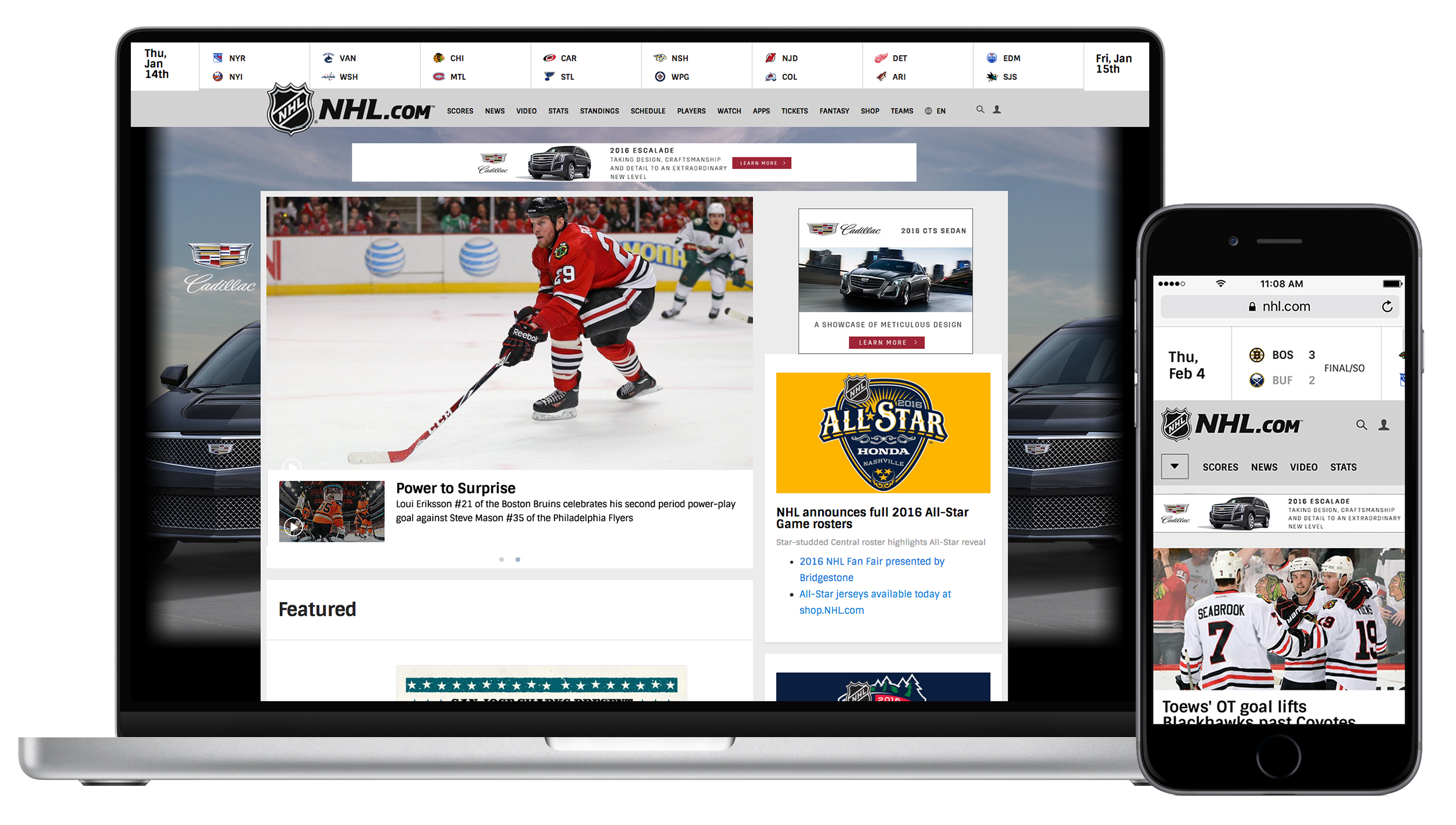Open the STANDINGS menu item
This screenshot has height=825, width=1456.
599,111
